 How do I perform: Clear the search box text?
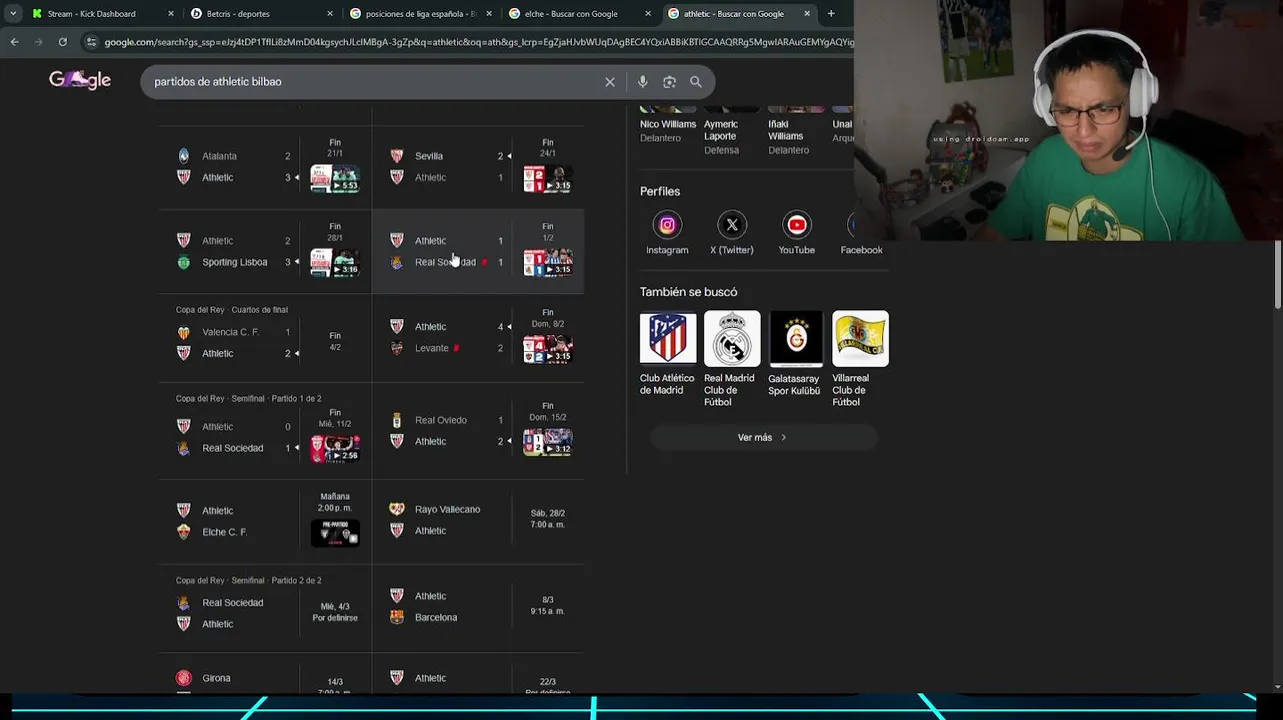(x=610, y=82)
